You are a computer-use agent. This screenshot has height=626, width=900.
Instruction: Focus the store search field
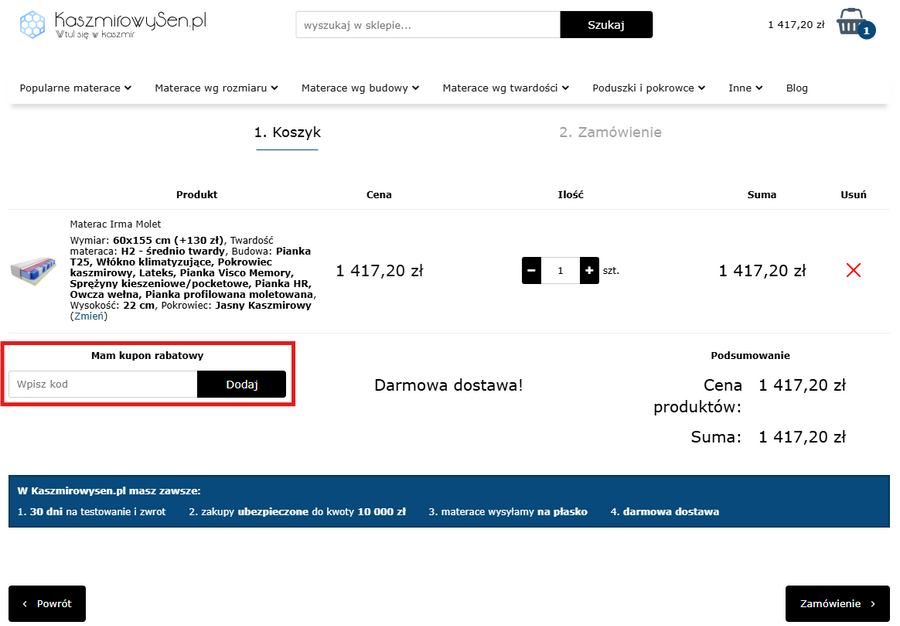(x=427, y=25)
